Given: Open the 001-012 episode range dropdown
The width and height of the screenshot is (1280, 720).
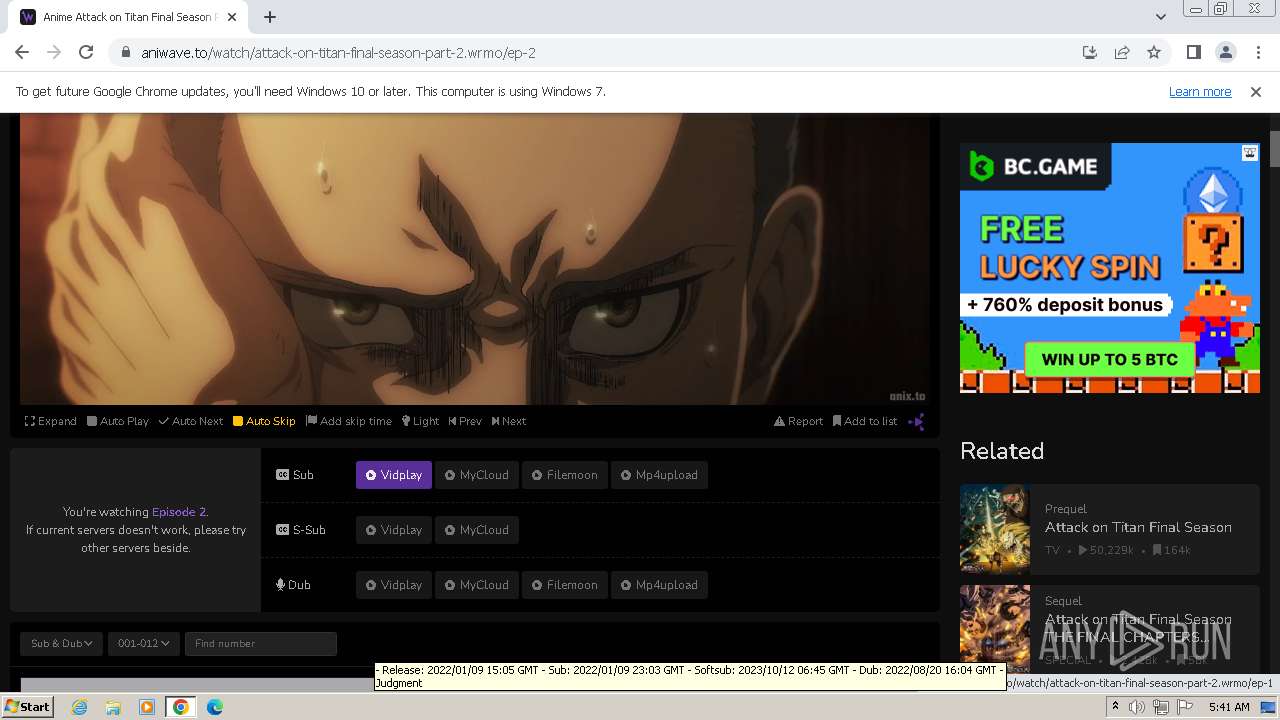Looking at the screenshot, I should coord(143,643).
